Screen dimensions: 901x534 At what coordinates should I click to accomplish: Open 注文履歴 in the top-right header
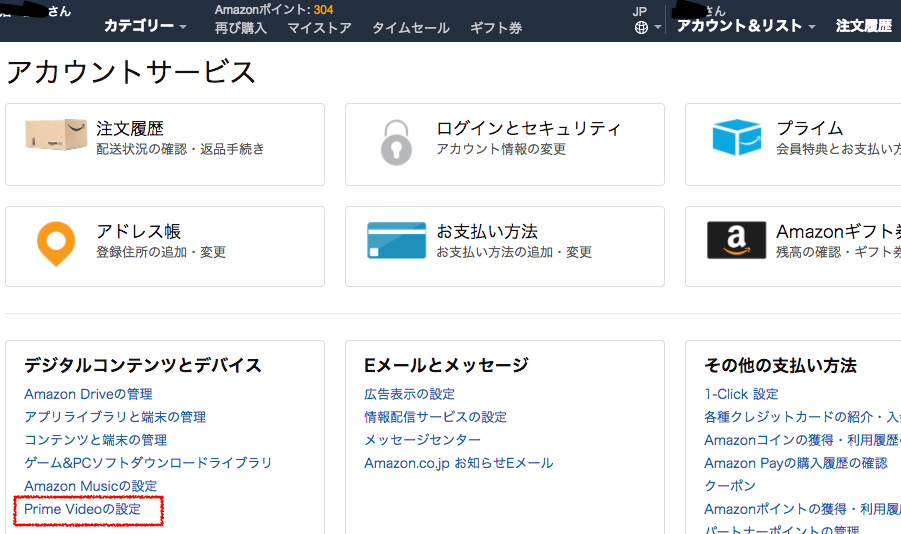[864, 26]
